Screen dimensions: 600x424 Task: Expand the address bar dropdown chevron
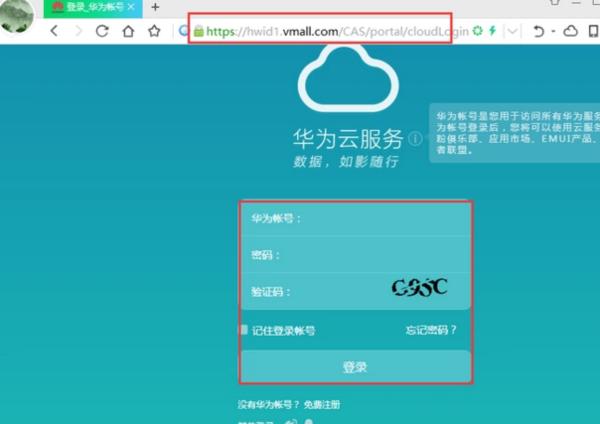[x=512, y=31]
